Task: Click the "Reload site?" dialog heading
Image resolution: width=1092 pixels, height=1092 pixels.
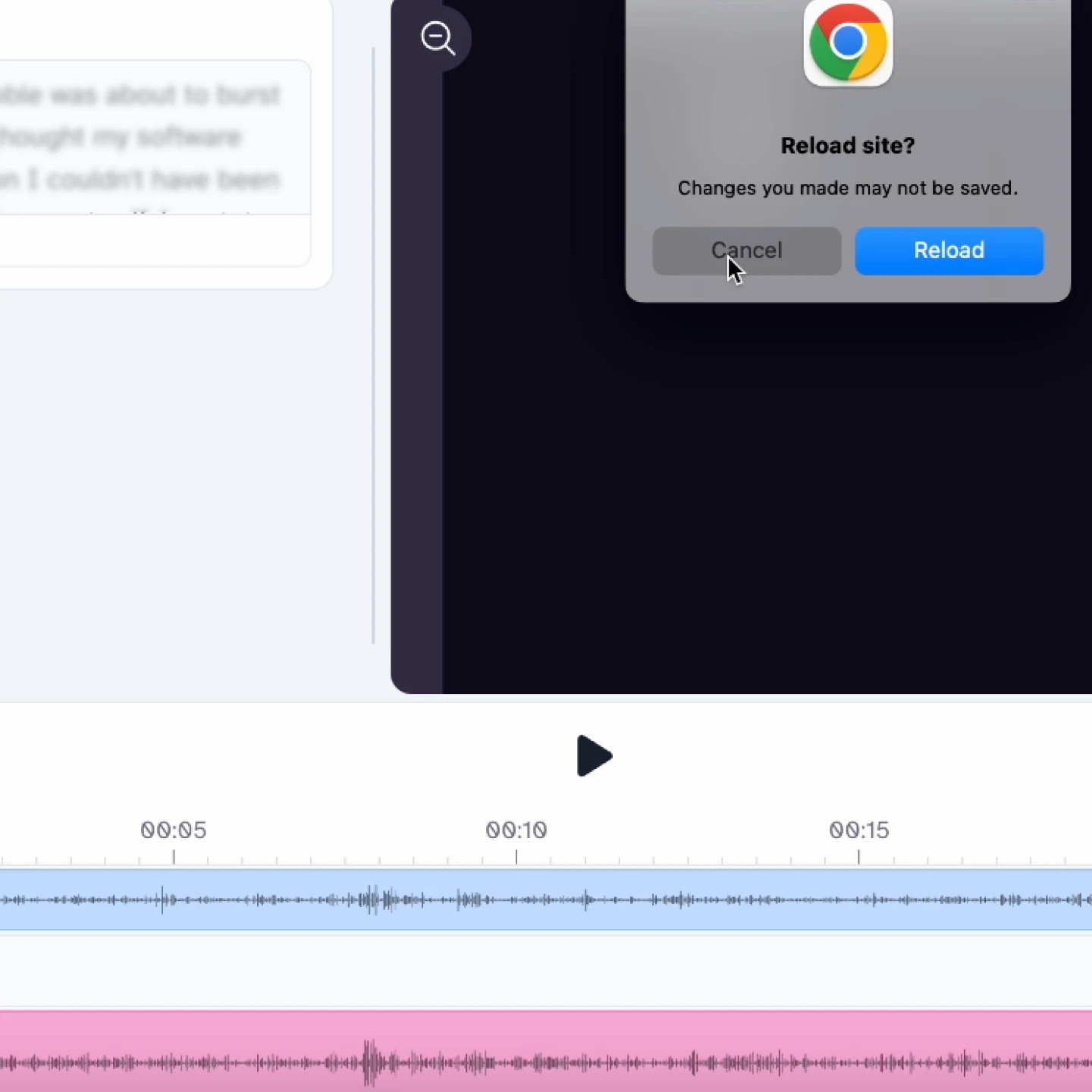Action: point(847,146)
